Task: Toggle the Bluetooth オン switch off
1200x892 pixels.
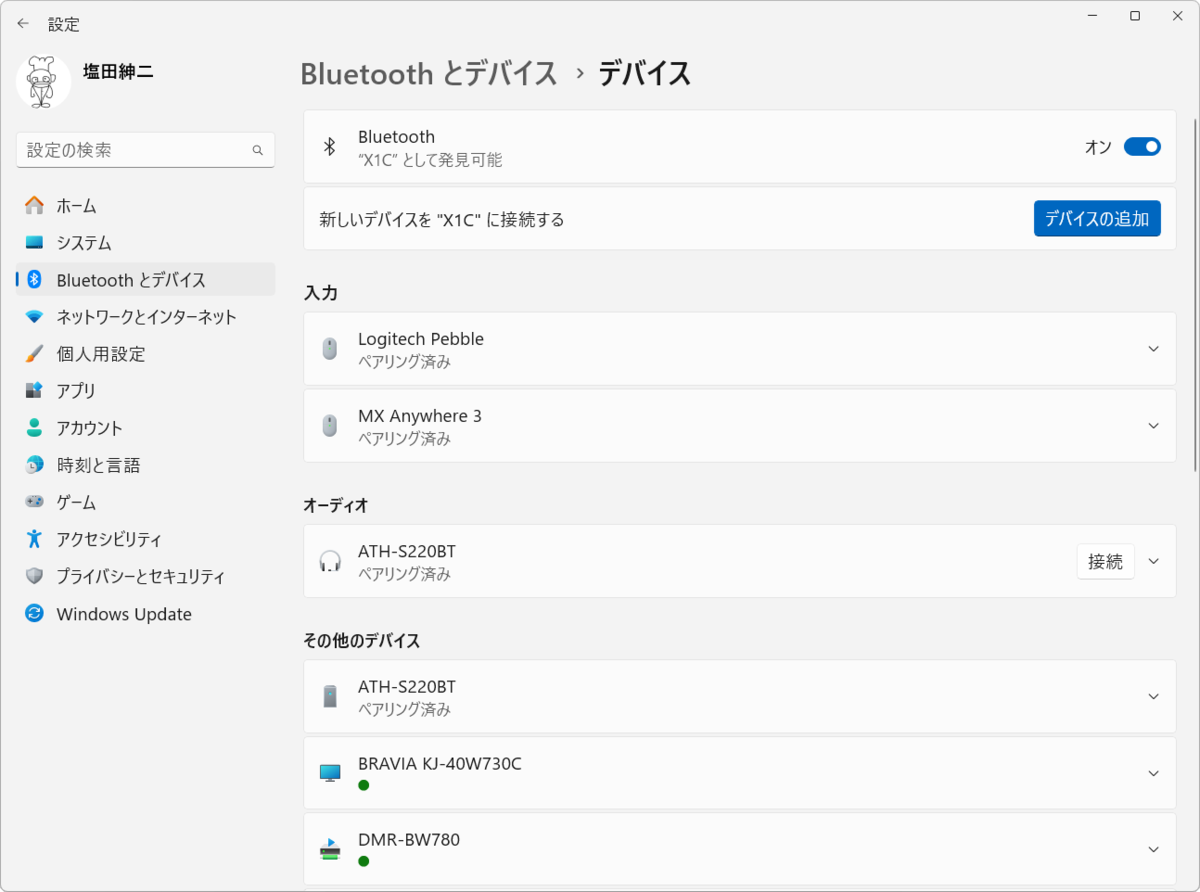Action: (x=1140, y=146)
